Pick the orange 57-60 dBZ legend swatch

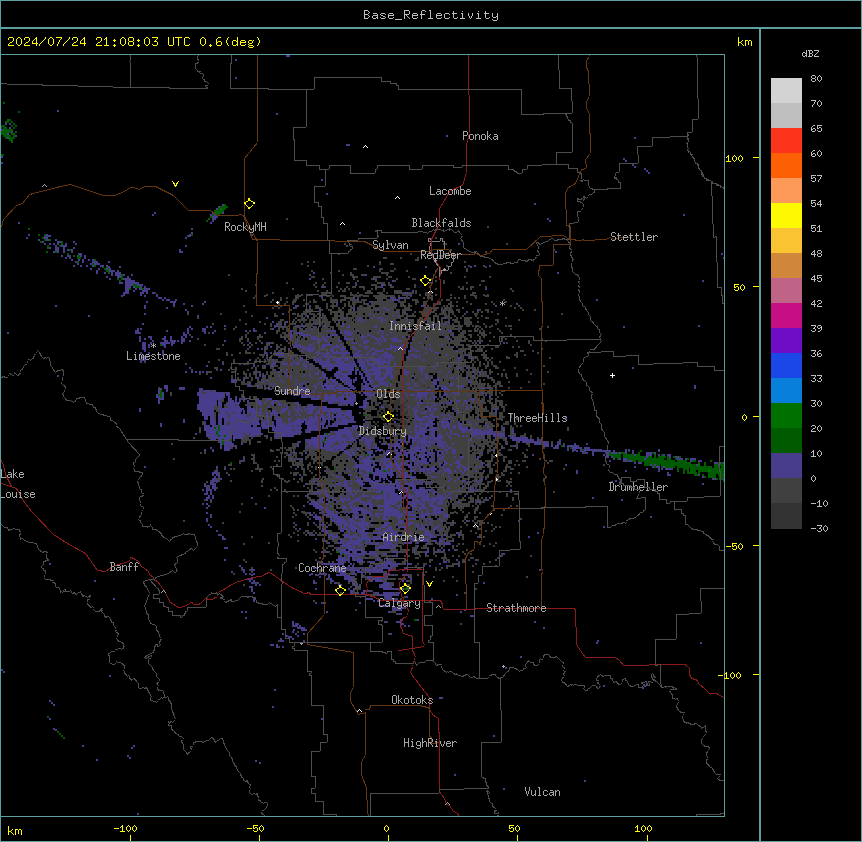786,165
